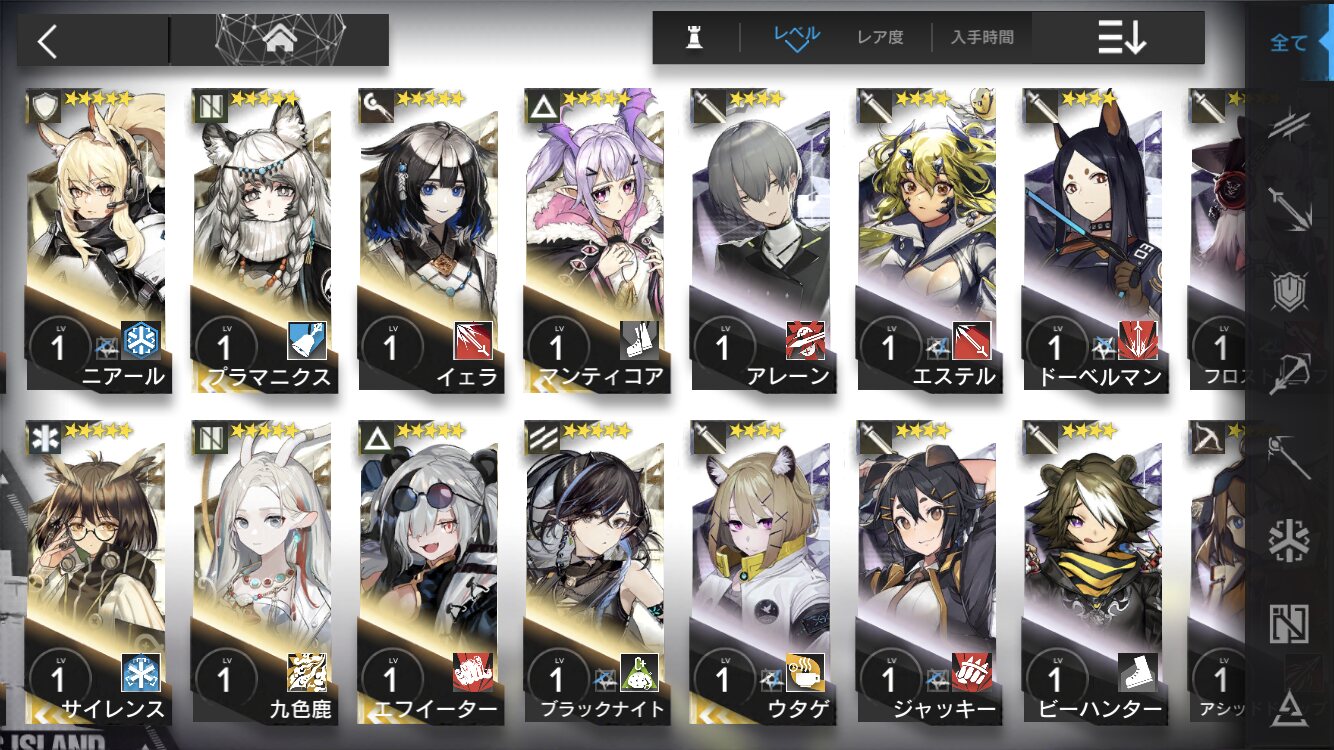Viewport: 1334px width, 750px height.
Task: Select the 全て class filter
Action: (1289, 42)
